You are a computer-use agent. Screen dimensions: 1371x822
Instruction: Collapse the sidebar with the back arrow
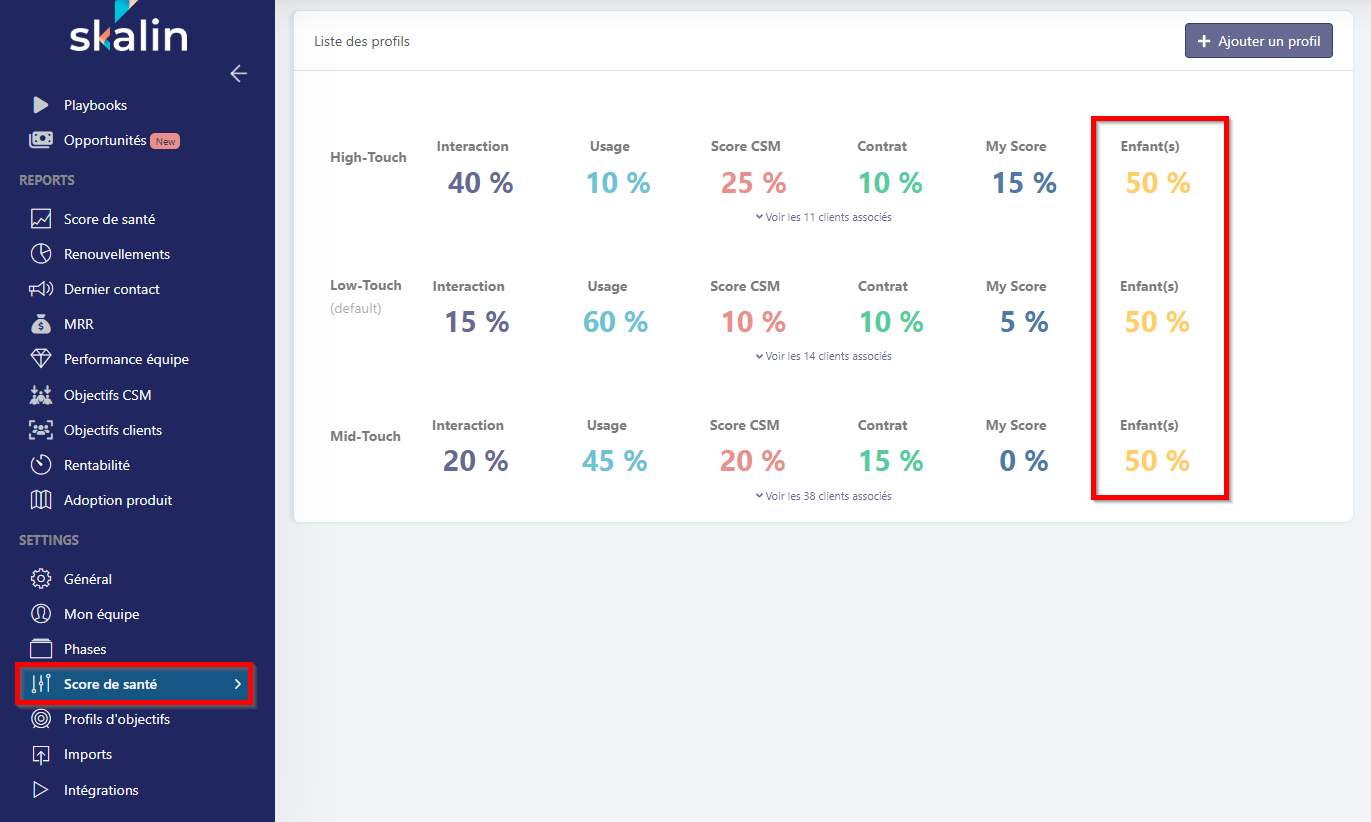[x=238, y=73]
